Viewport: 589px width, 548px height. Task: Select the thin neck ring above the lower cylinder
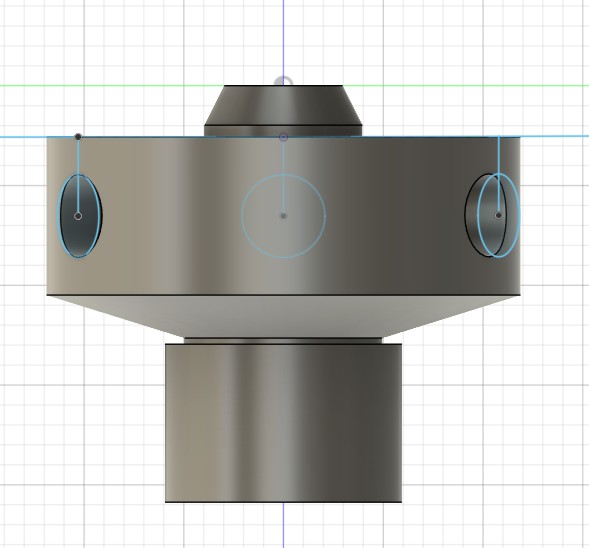[284, 340]
